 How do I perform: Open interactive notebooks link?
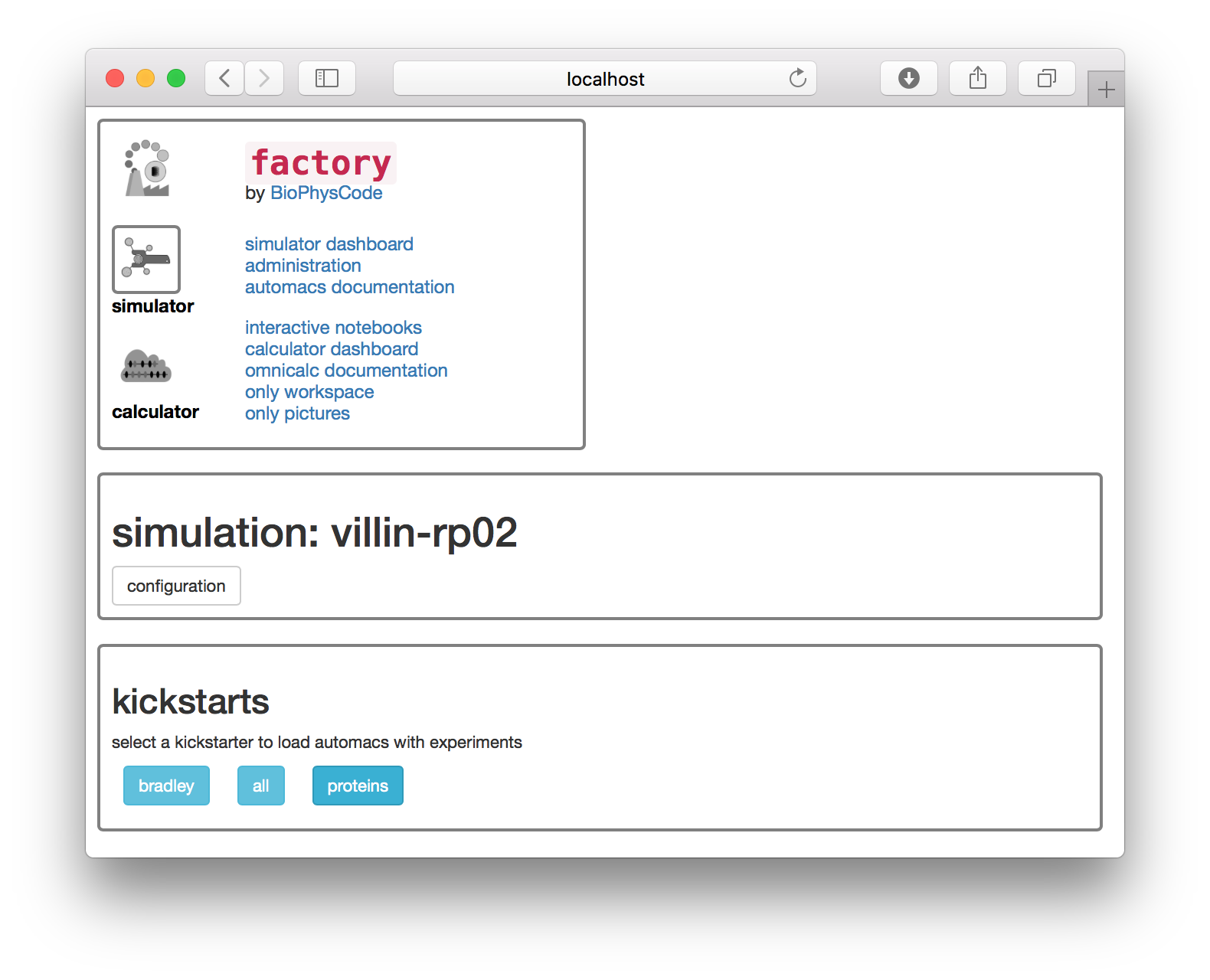point(333,328)
